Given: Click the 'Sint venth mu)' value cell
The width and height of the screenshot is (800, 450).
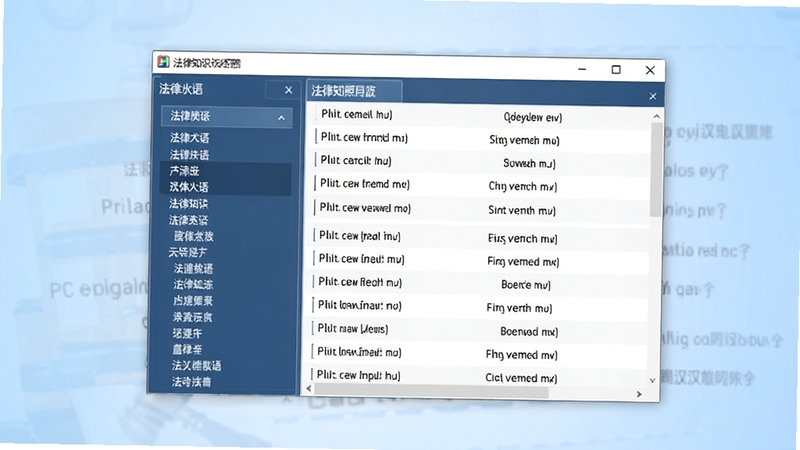Looking at the screenshot, I should click(x=521, y=210).
